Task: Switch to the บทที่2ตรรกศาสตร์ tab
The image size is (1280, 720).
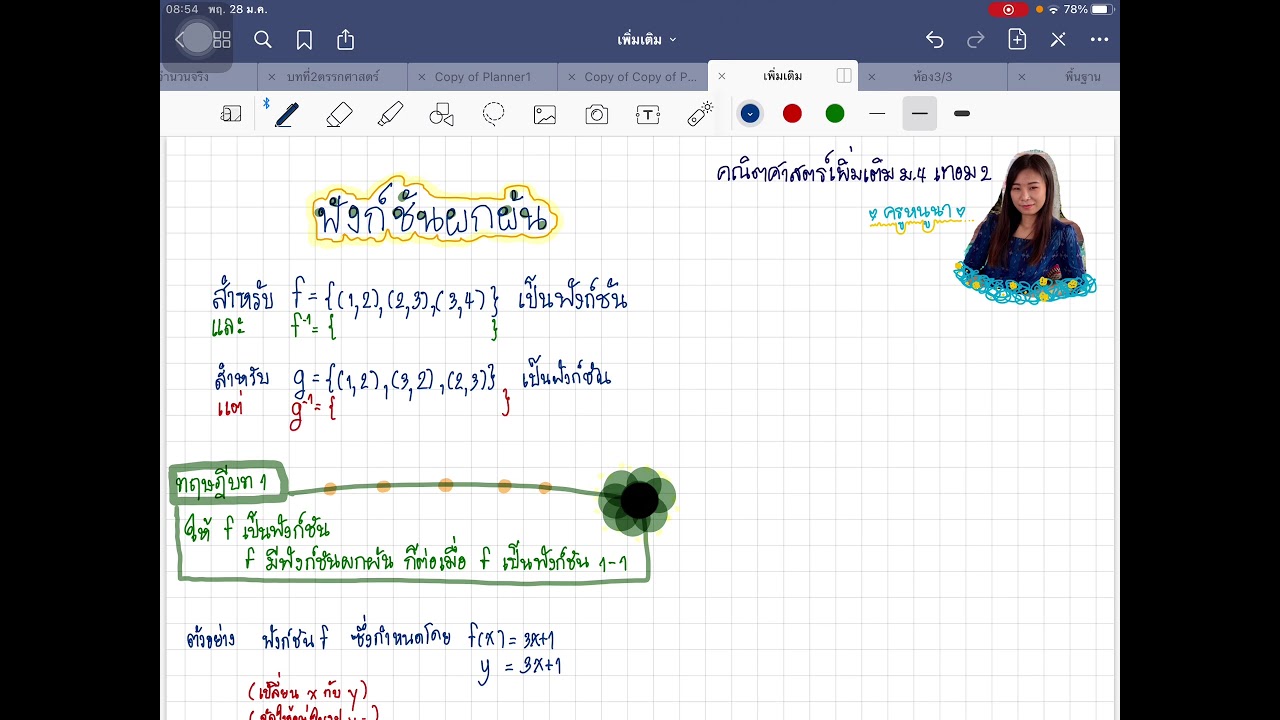Action: (x=333, y=77)
